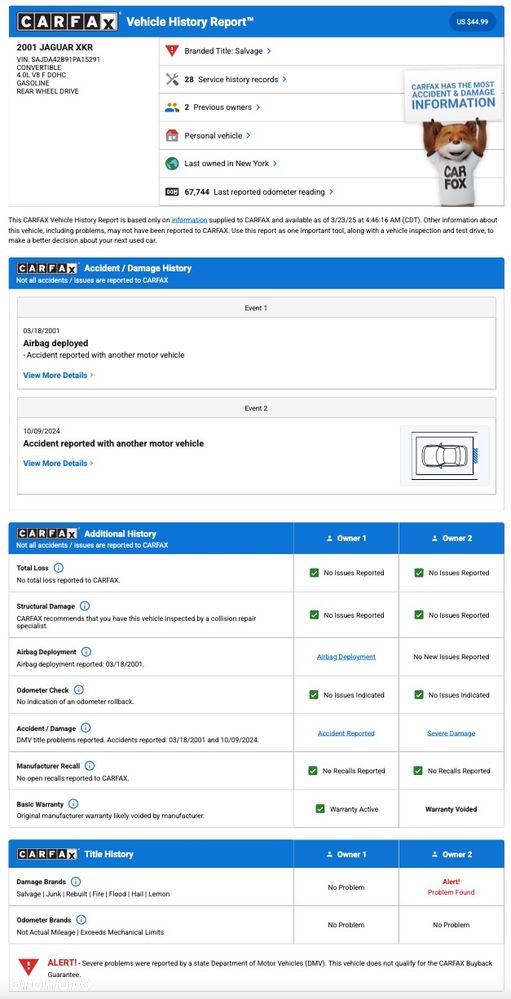
Task: Click the info icon next to Damage Brands
Action: [x=76, y=882]
